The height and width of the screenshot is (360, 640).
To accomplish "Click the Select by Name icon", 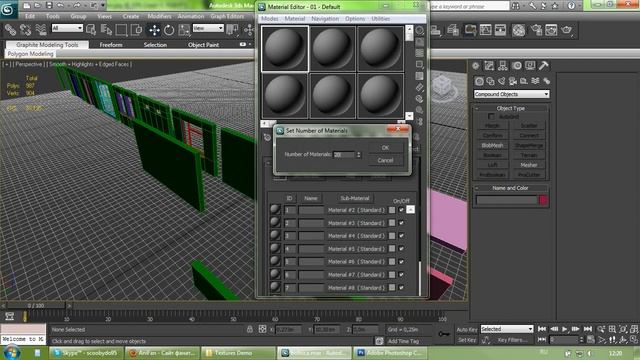I will coord(107,30).
